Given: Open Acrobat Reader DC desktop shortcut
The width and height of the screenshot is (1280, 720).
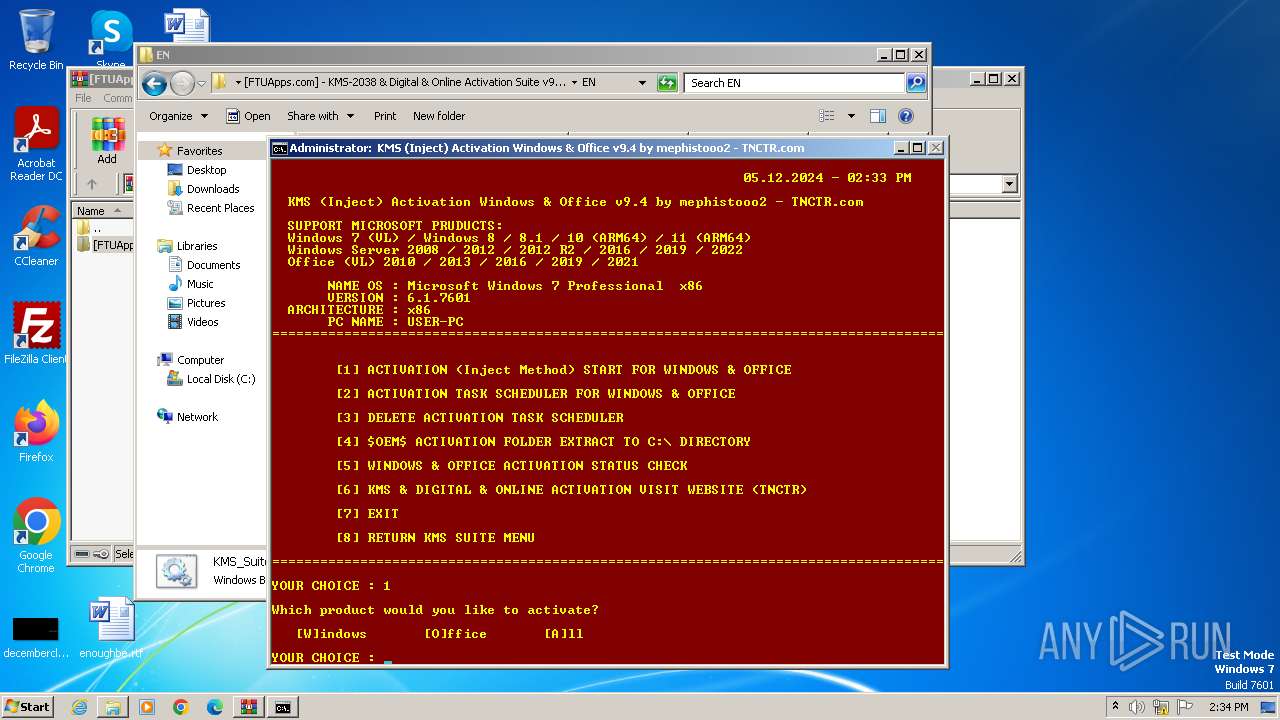Looking at the screenshot, I should pyautogui.click(x=36, y=145).
